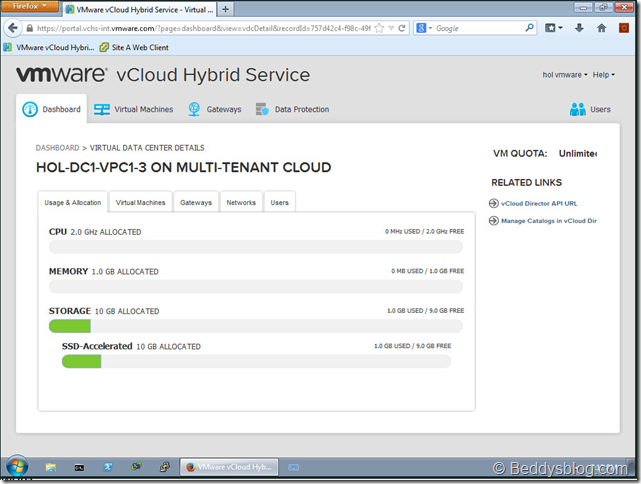Go to the browser Home page
Image resolution: width=641 pixels, height=484 pixels.
pos(601,28)
